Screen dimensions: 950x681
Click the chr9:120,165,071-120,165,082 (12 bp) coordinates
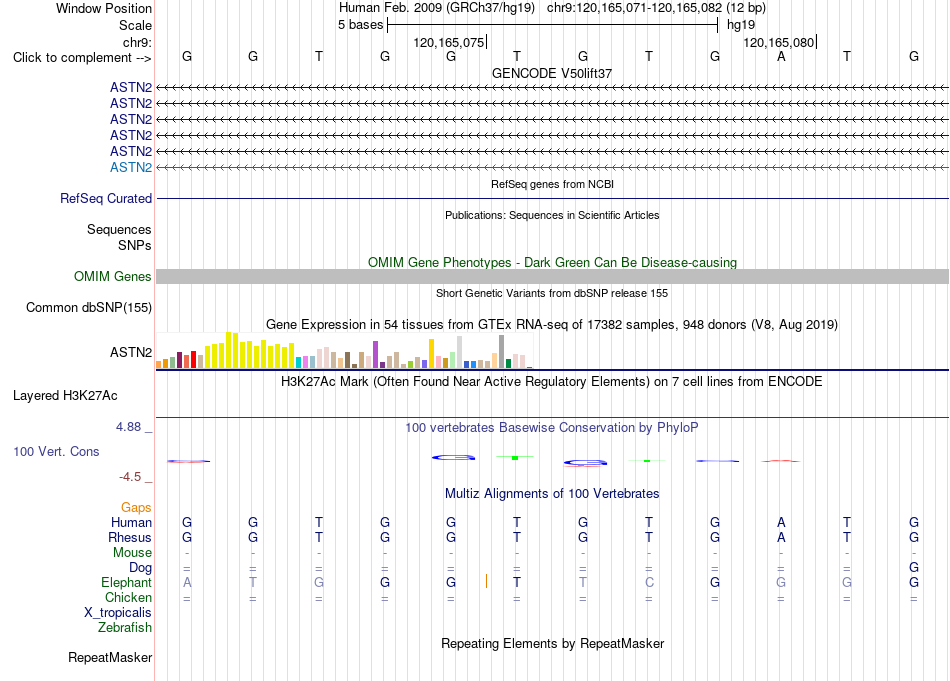(x=656, y=8)
